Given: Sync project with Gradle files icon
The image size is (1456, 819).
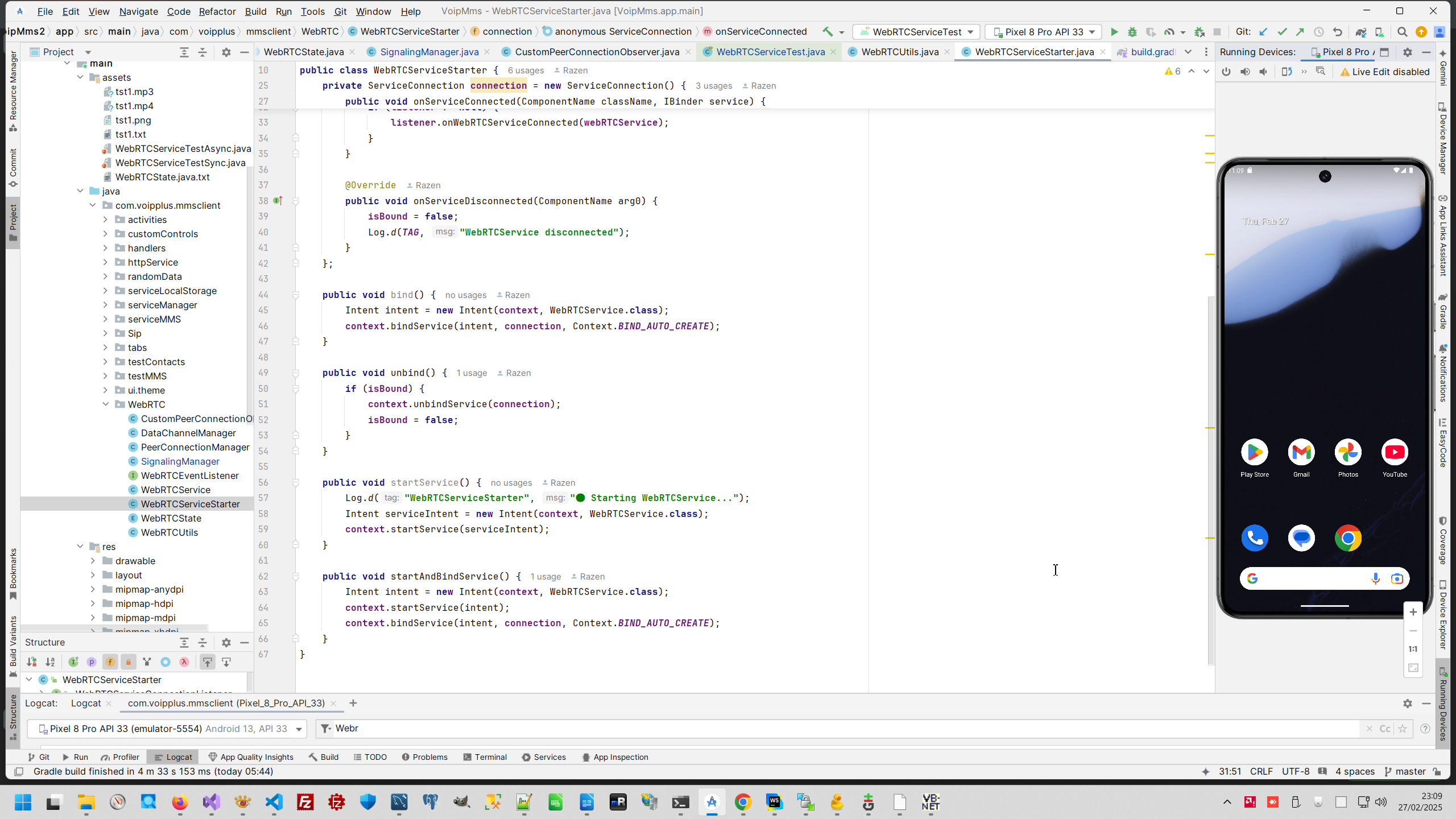Looking at the screenshot, I should [1360, 32].
